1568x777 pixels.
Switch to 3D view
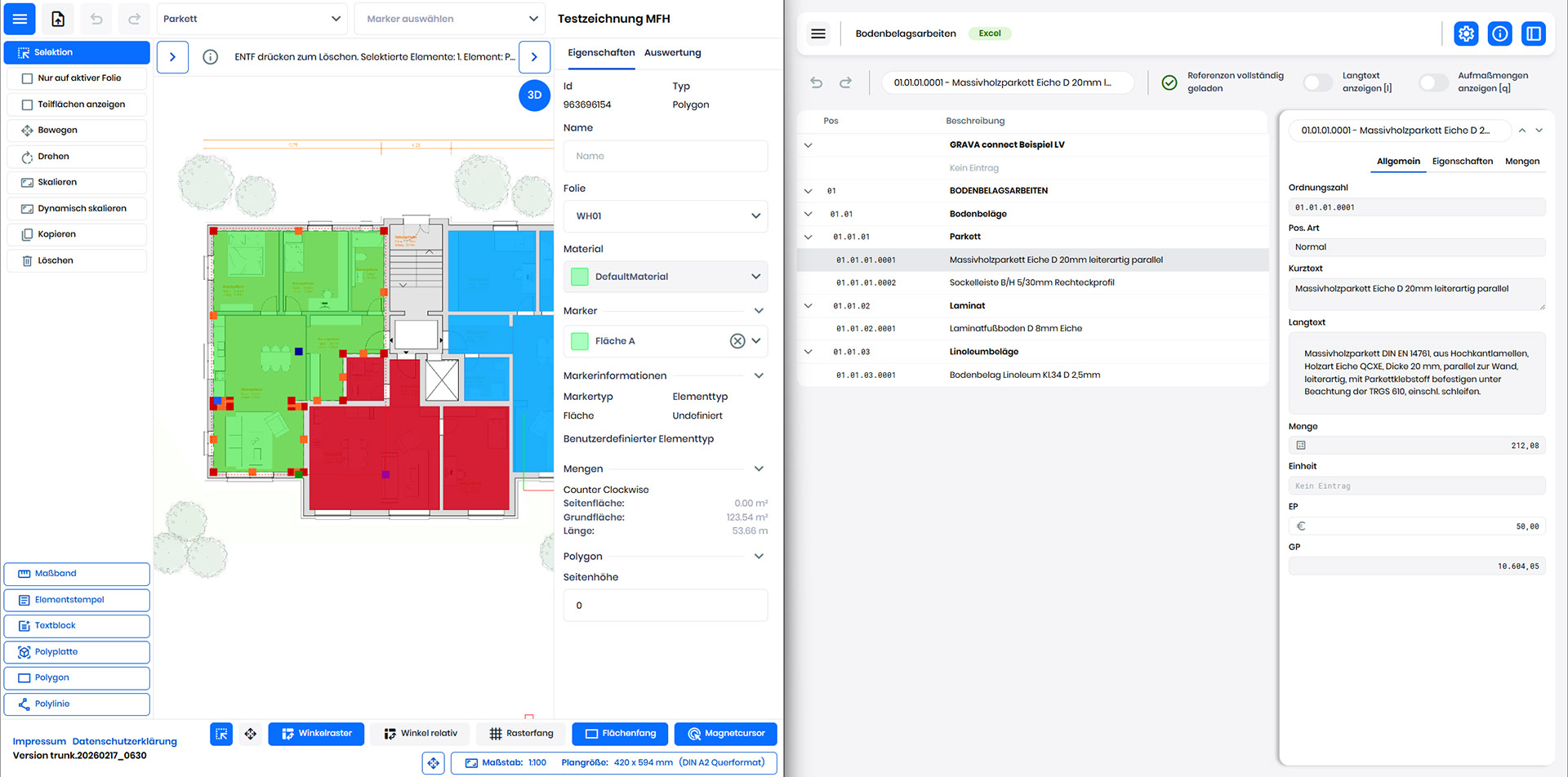tap(534, 95)
